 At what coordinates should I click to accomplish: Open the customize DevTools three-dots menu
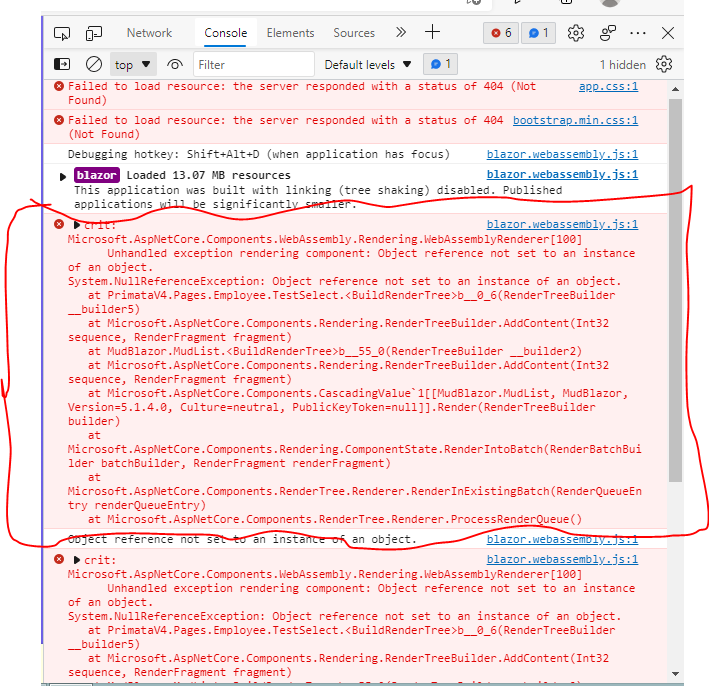pyautogui.click(x=638, y=33)
